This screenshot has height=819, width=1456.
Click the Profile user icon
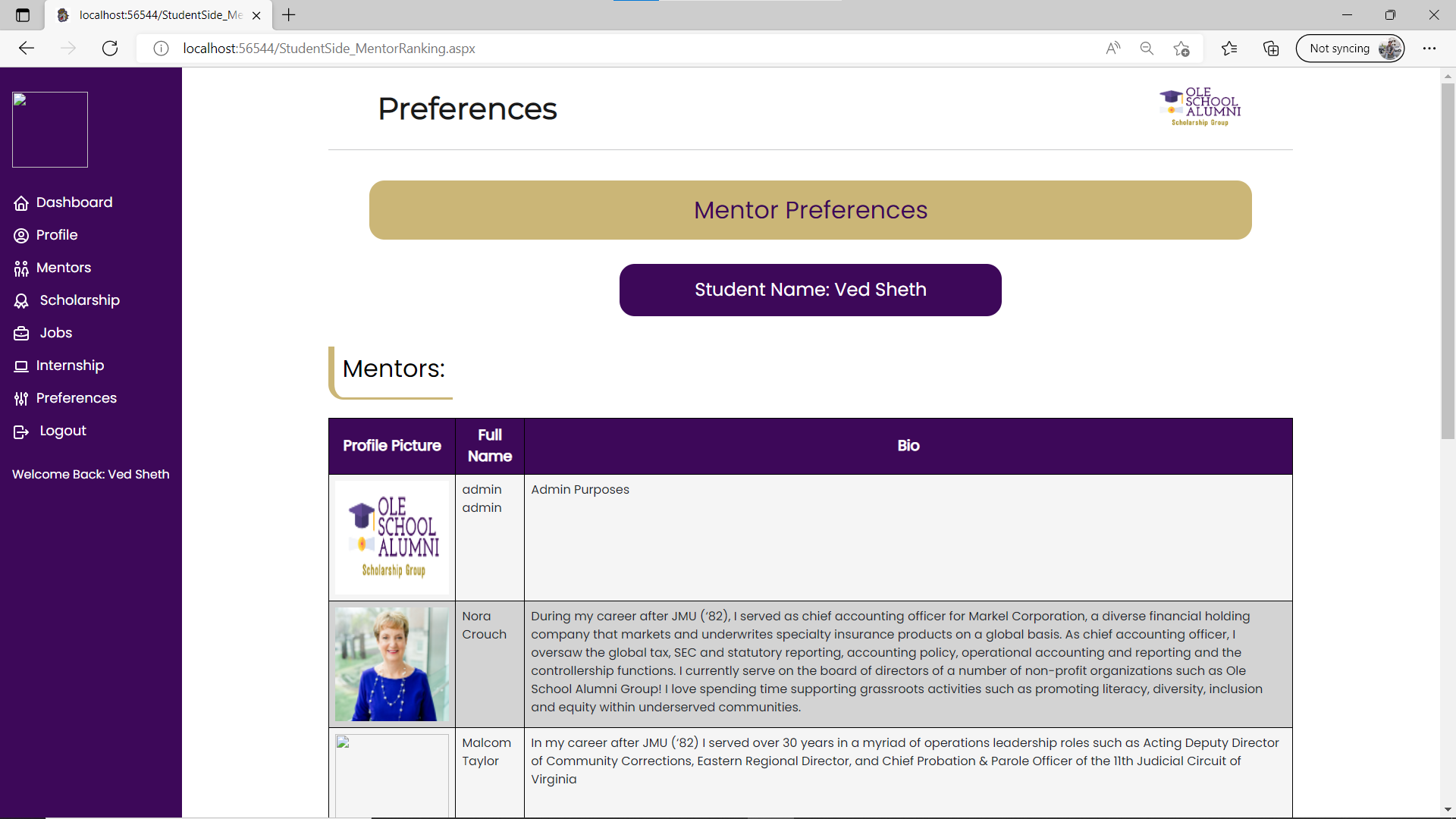tap(21, 236)
